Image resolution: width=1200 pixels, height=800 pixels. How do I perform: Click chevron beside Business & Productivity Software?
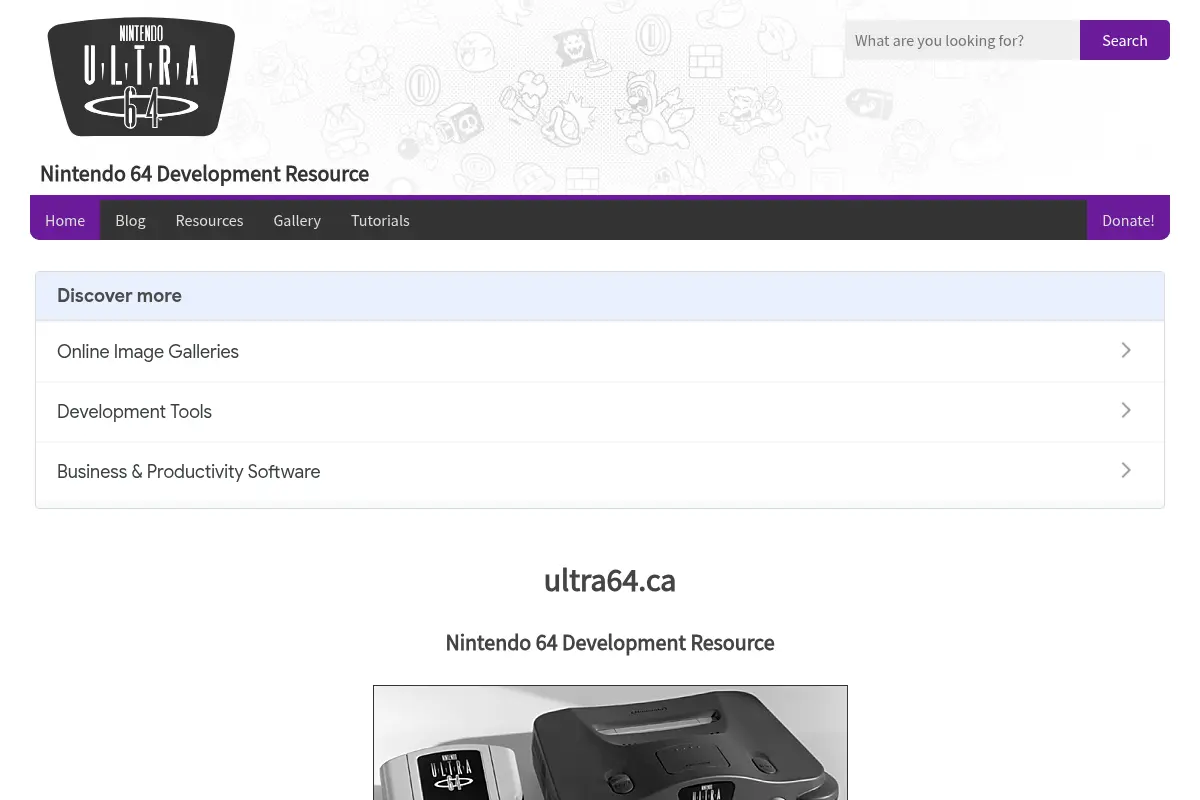1126,470
